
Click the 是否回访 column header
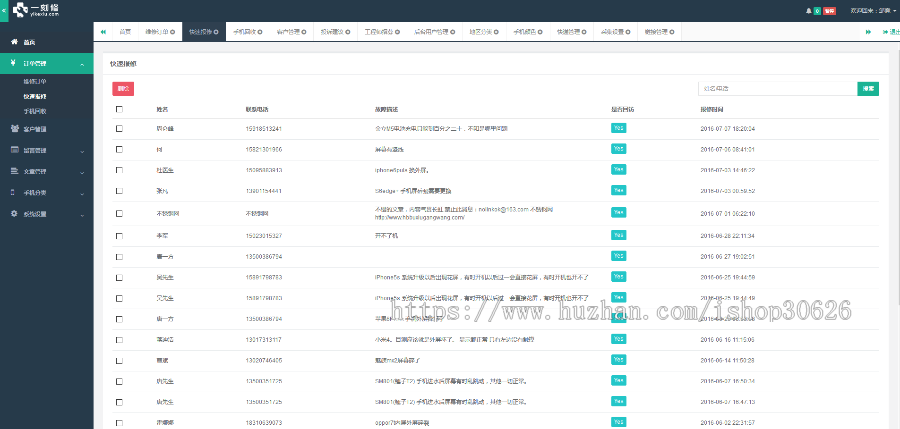point(623,109)
